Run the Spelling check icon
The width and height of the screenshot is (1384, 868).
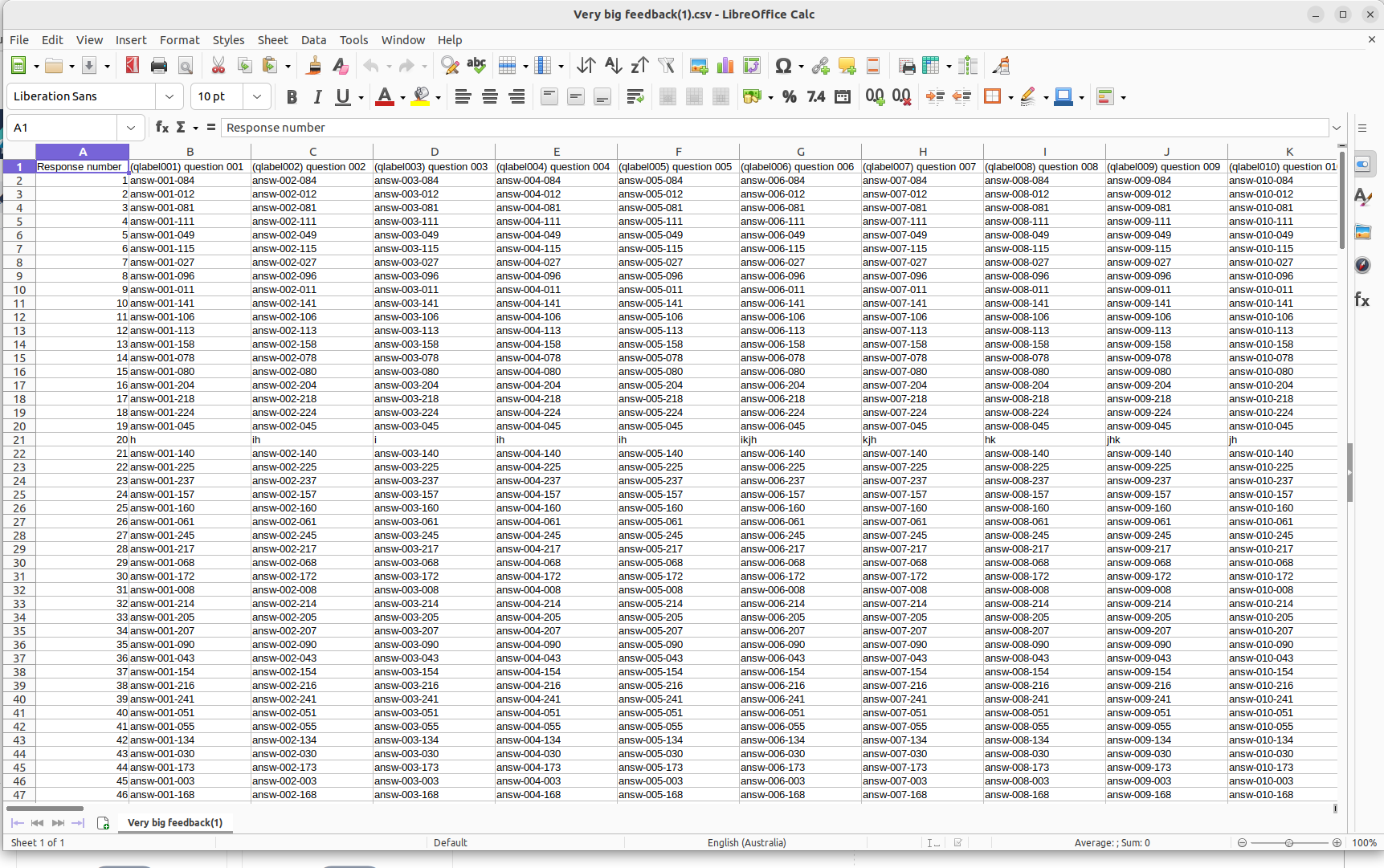click(x=476, y=66)
